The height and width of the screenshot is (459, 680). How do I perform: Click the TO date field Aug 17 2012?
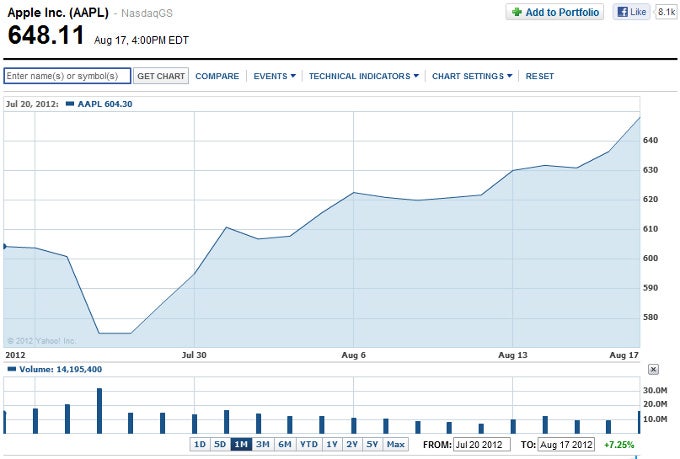coord(566,445)
